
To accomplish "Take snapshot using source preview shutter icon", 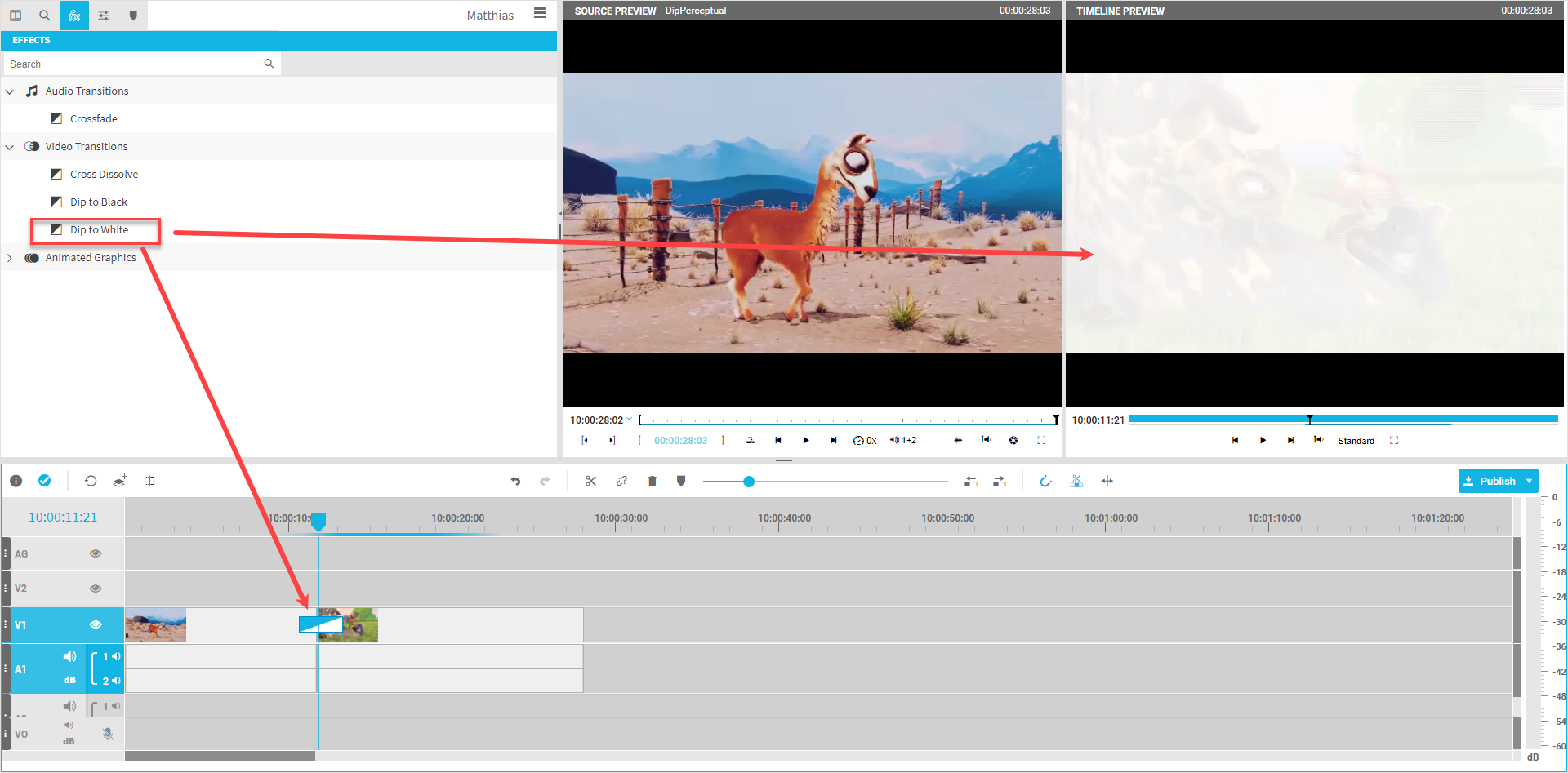I will [1013, 440].
